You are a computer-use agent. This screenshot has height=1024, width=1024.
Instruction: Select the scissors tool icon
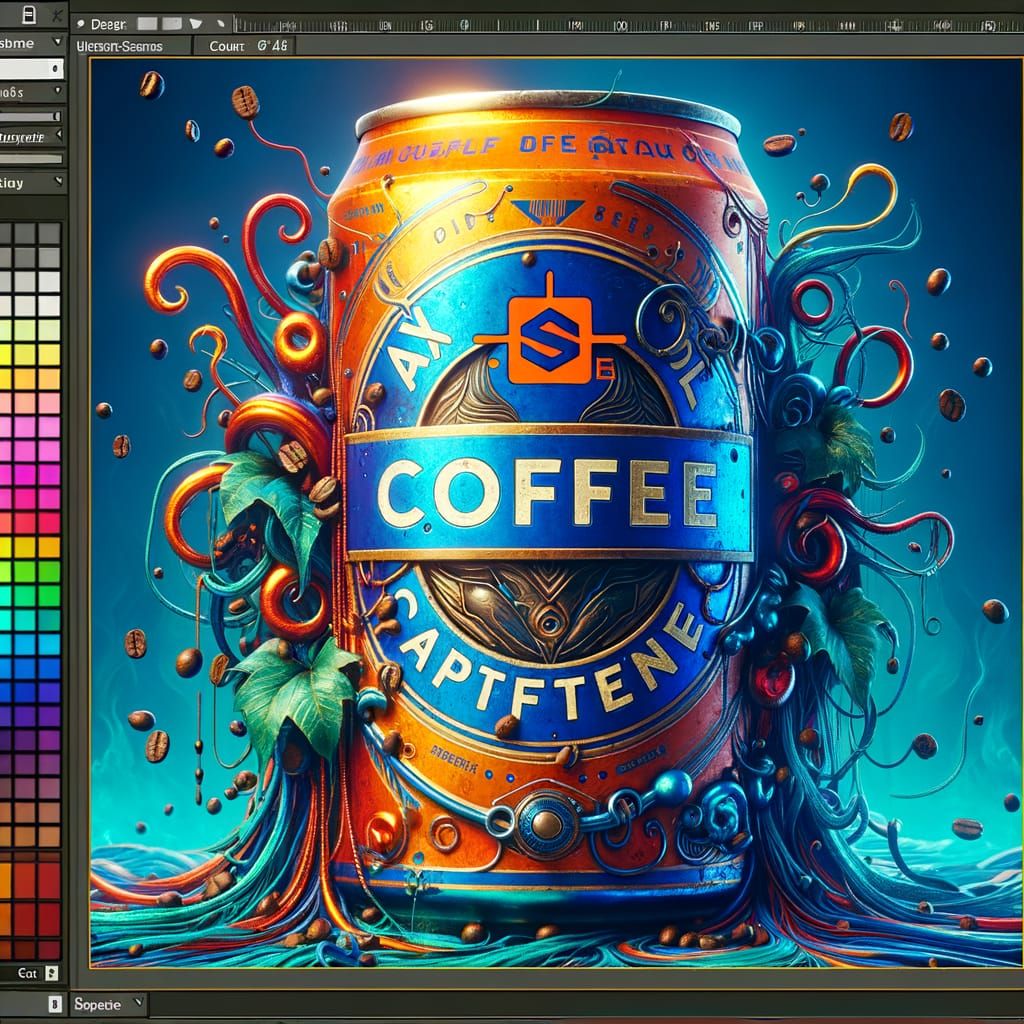pos(57,15)
